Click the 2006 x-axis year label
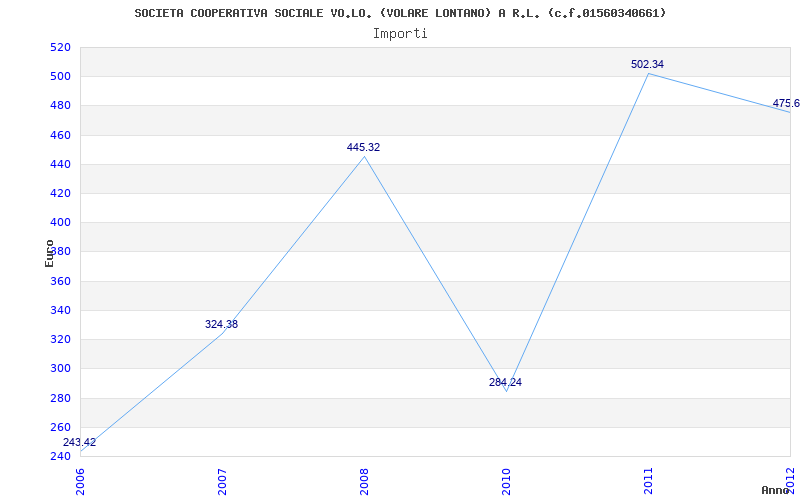 point(81,482)
